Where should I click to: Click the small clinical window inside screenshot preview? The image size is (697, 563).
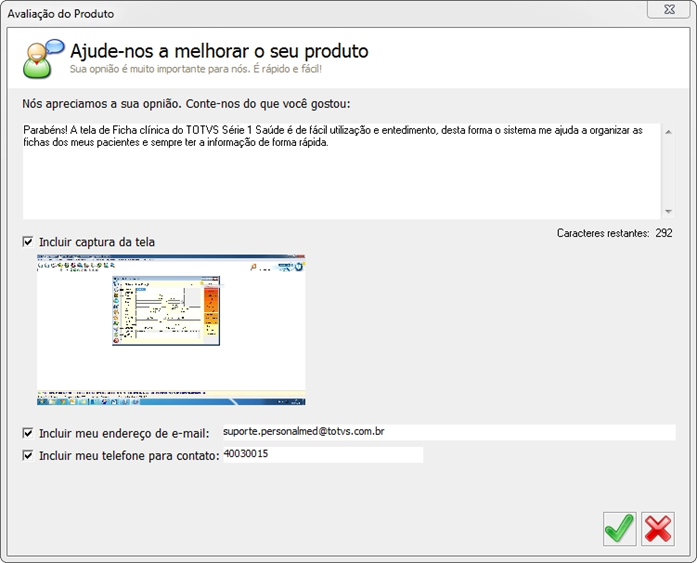166,311
